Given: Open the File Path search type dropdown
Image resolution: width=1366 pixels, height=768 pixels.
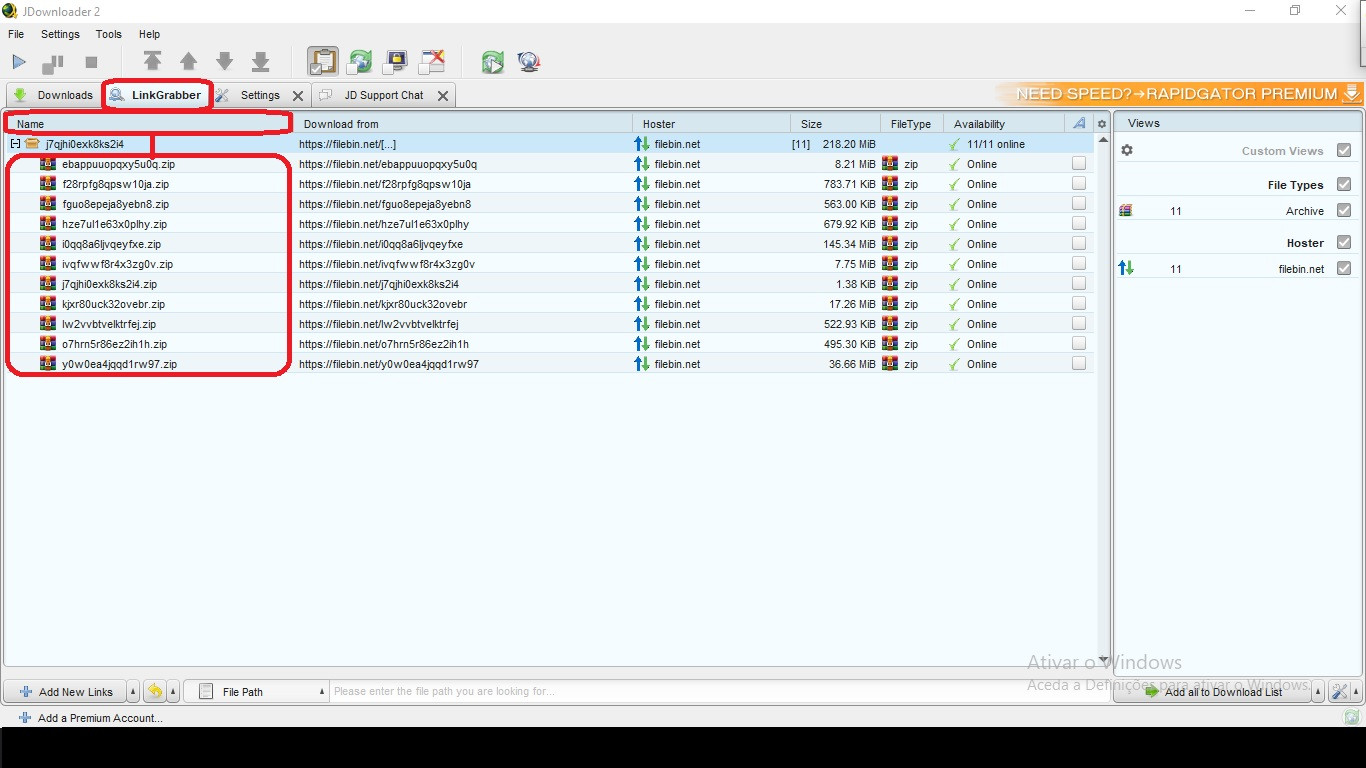Looking at the screenshot, I should [257, 691].
